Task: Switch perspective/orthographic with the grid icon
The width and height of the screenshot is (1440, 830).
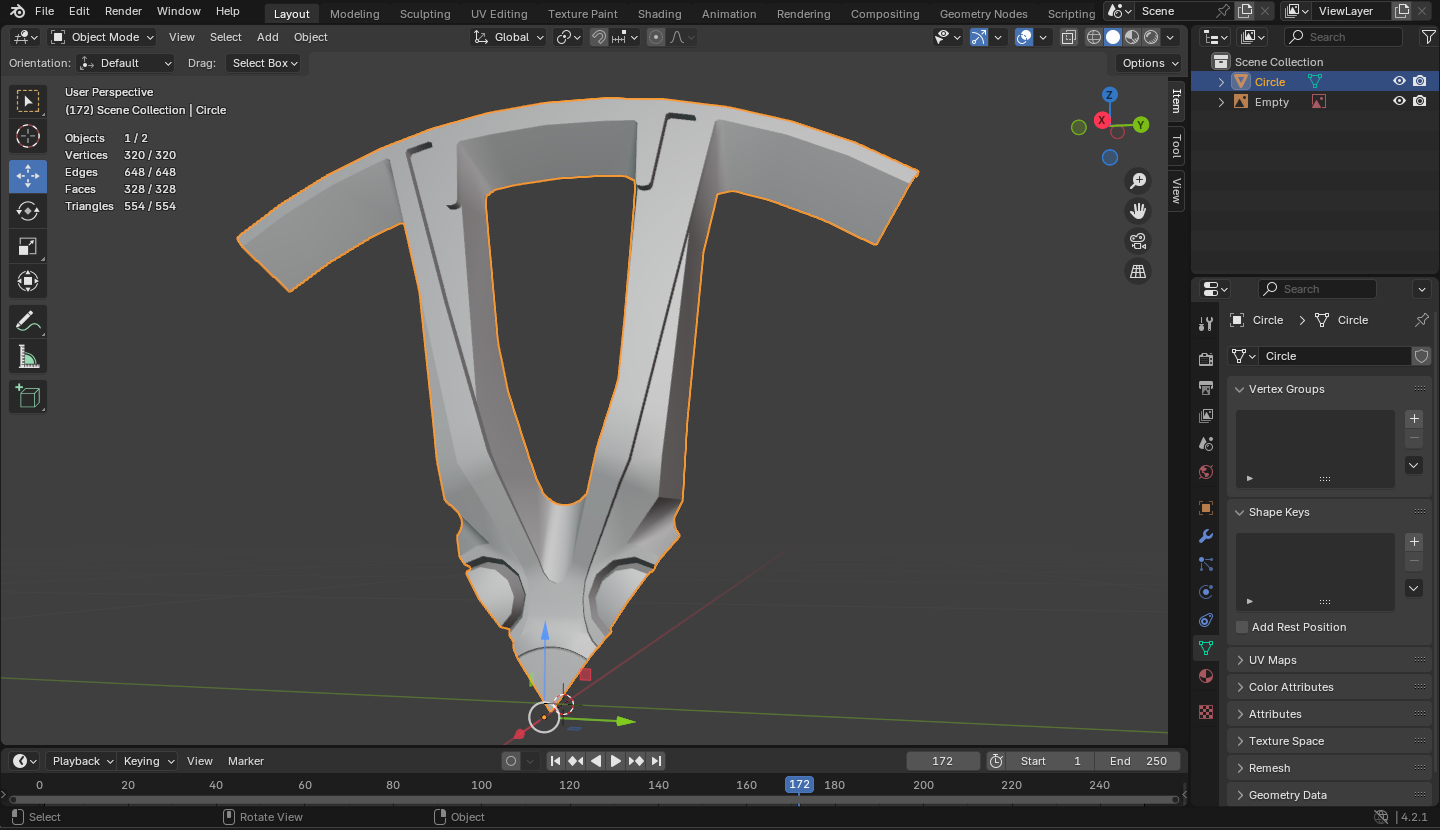Action: (1138, 271)
